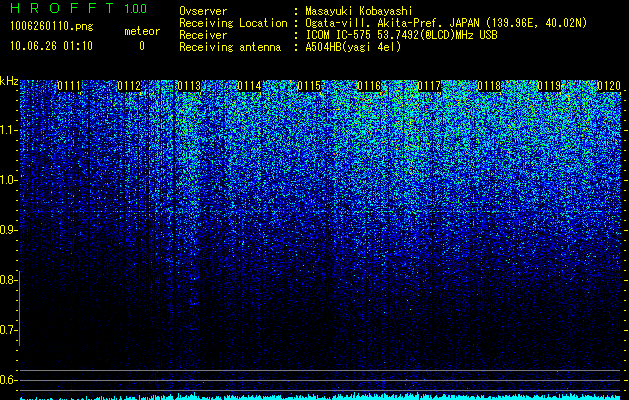Screen dimensions: 629x400
Task: Click the 0118 time marker
Action: (489, 86)
